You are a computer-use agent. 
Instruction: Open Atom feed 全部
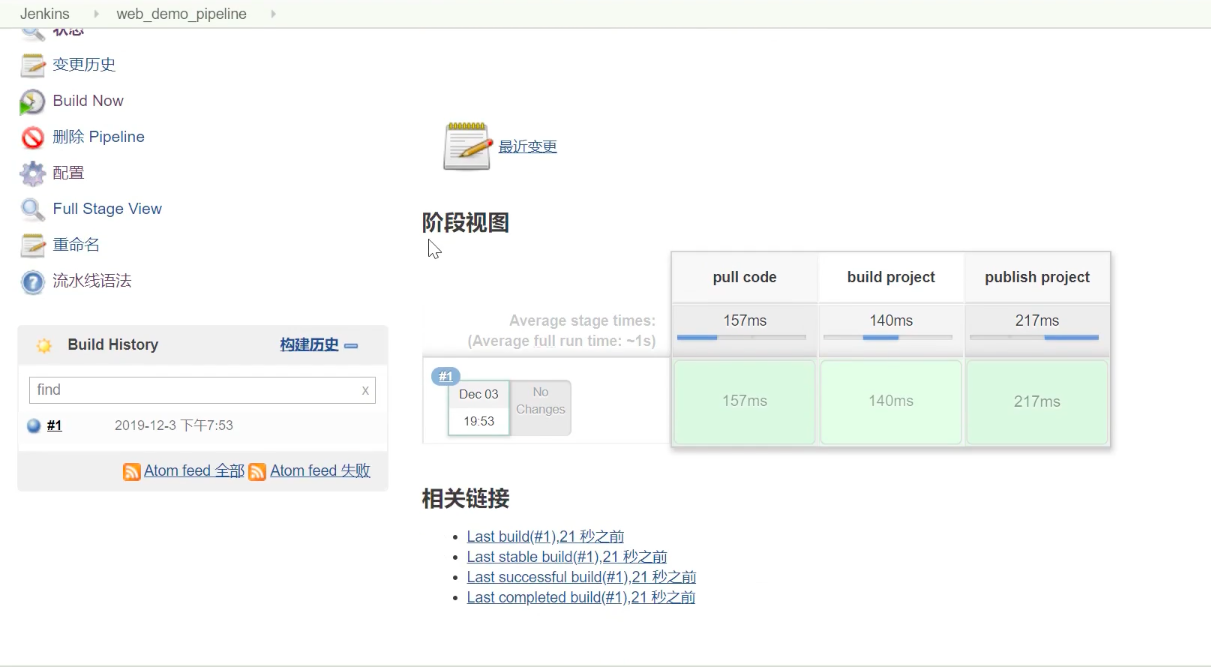[194, 471]
